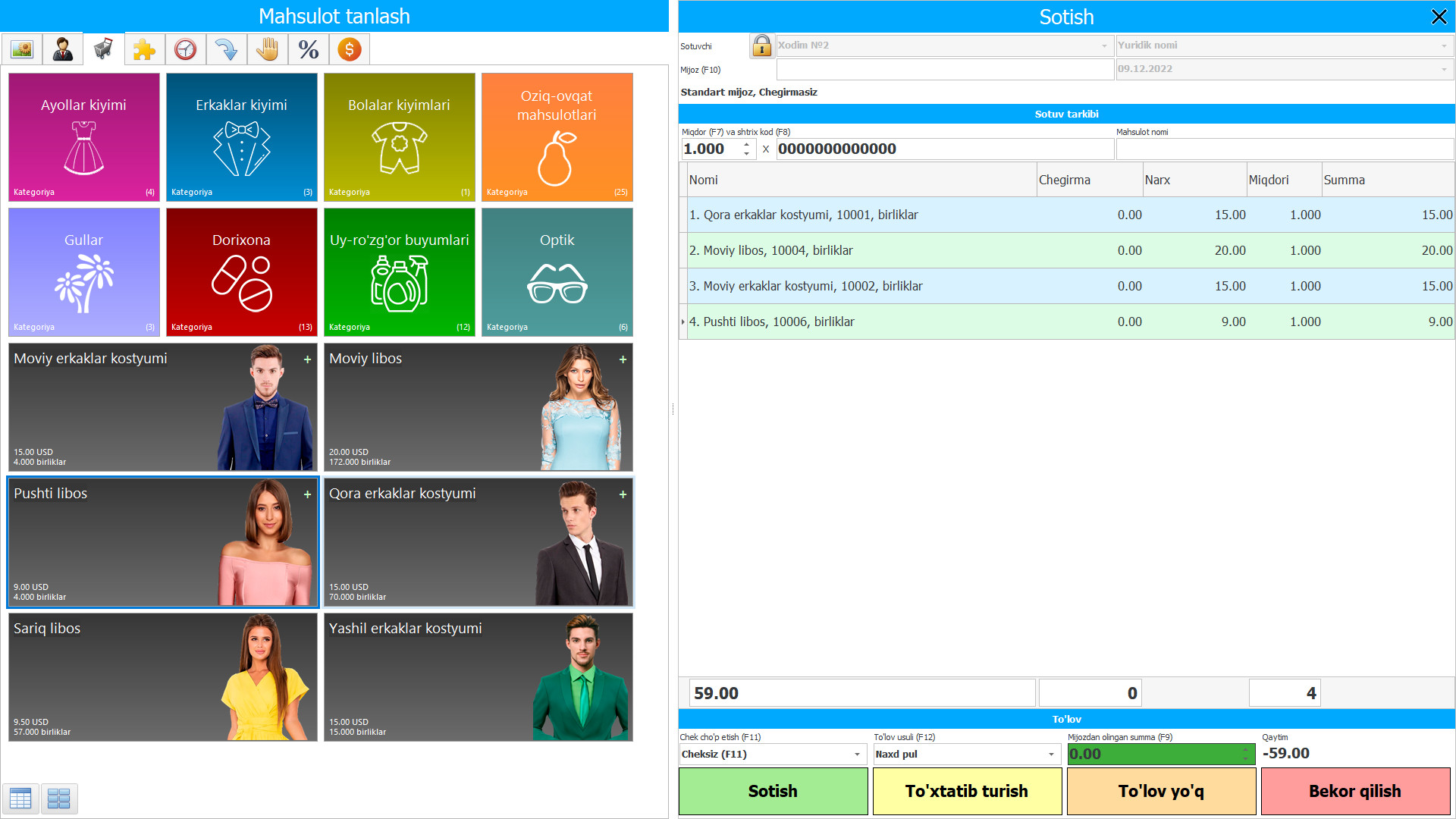
Task: Open the percent discount icon
Action: (308, 49)
